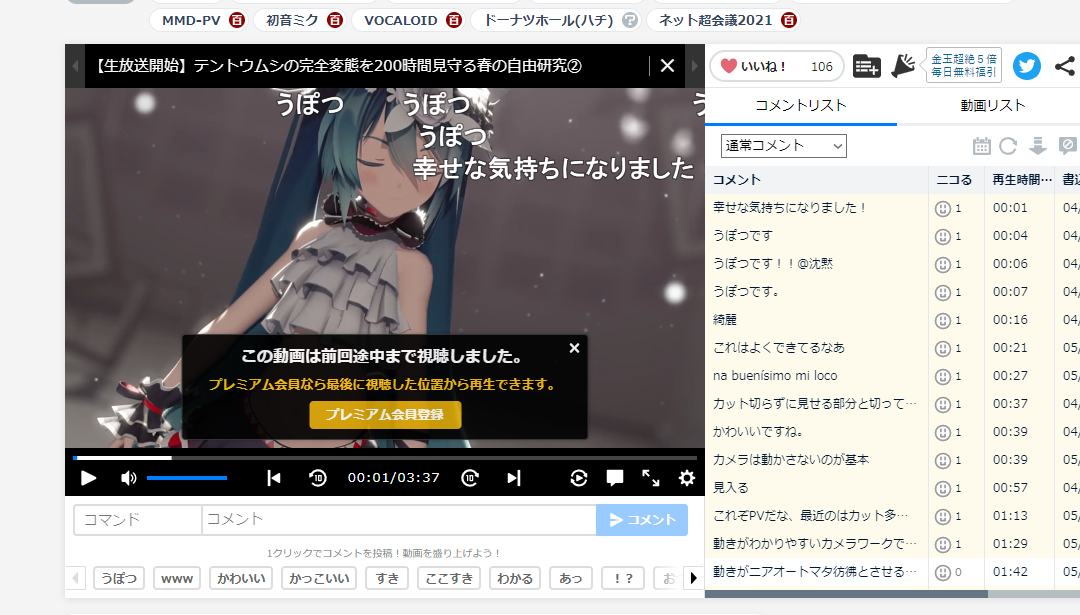Play the video

coord(88,478)
